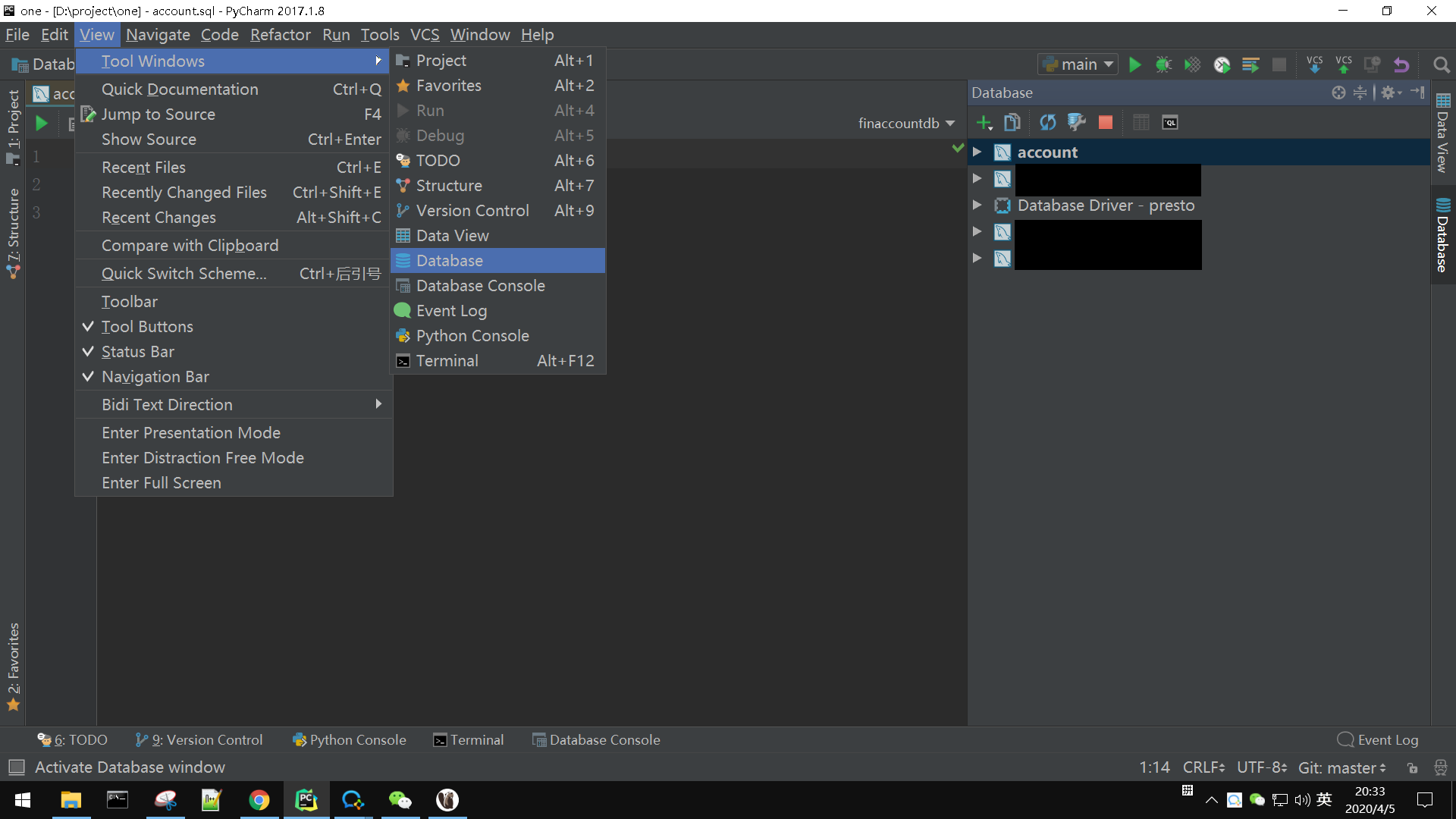Expand the account data source node

(x=977, y=152)
